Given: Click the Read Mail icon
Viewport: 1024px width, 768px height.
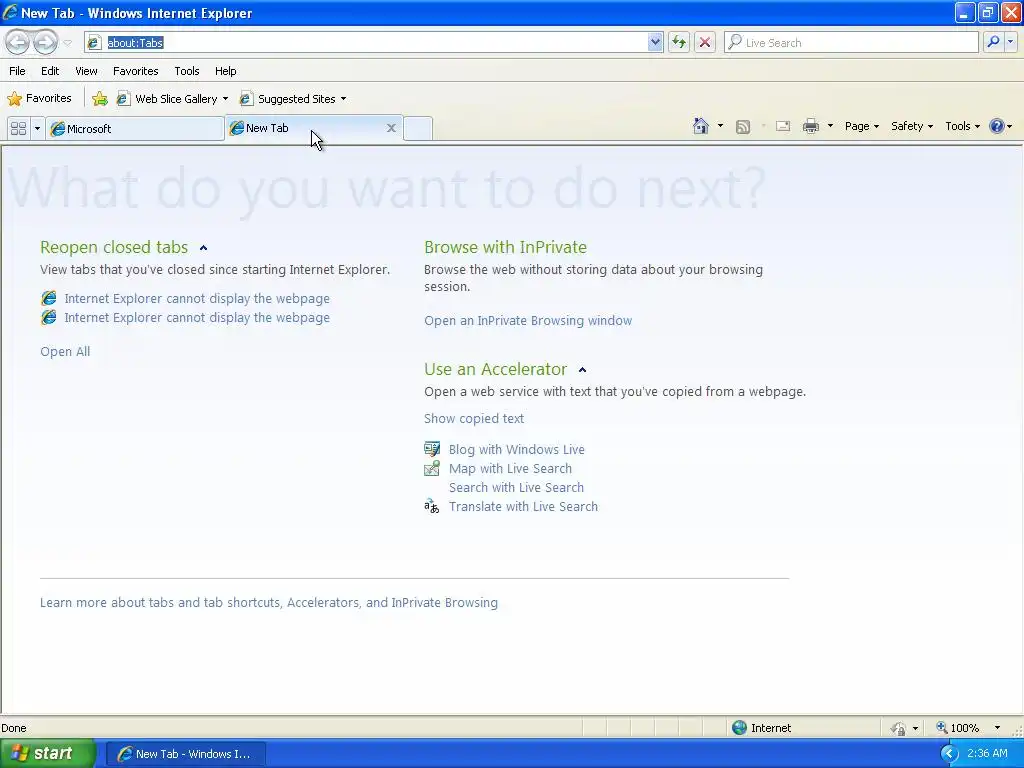Looking at the screenshot, I should click(783, 126).
